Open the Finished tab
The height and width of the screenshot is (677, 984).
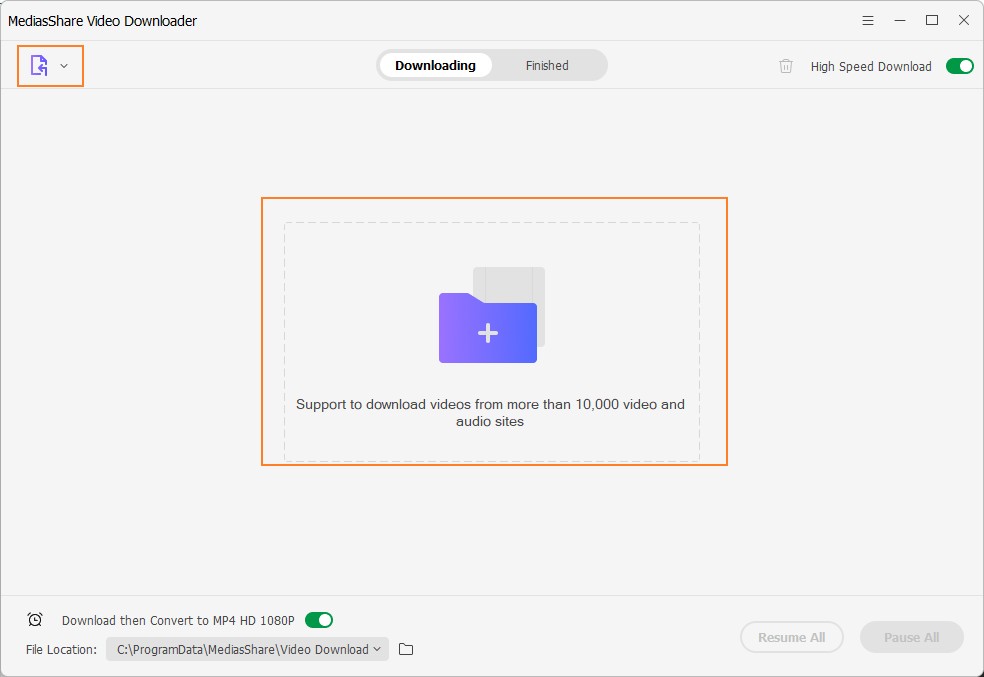tap(547, 66)
